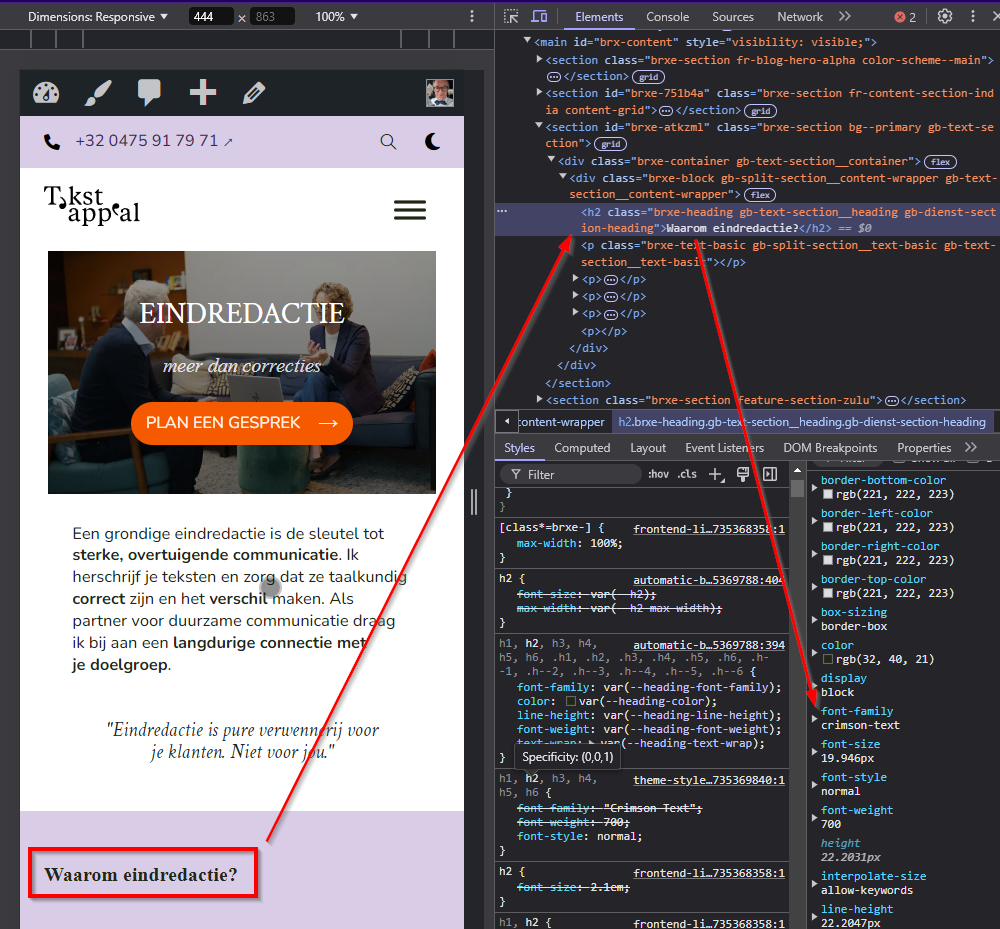Click the red error count badge
The image size is (1000, 929).
point(905,17)
